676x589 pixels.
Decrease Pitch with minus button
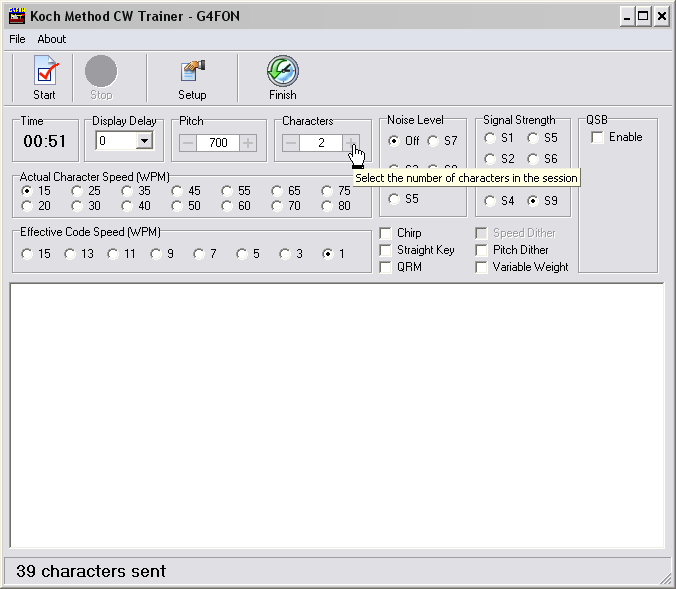point(188,143)
